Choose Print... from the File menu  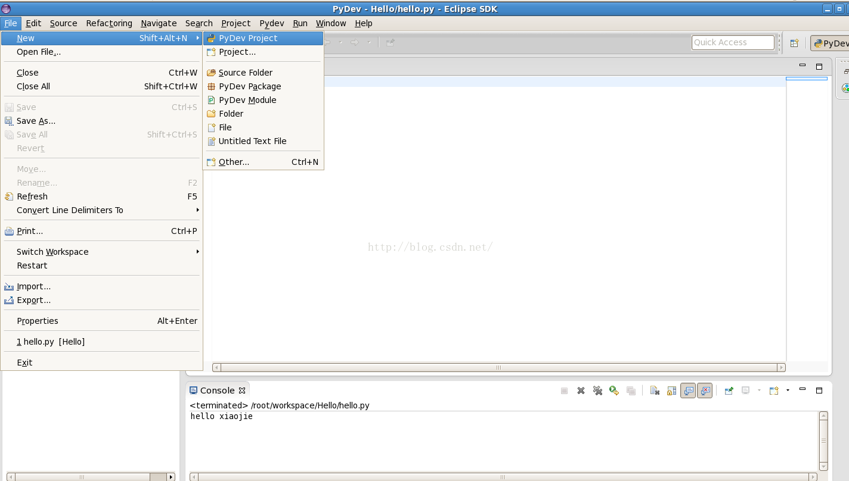tap(102, 231)
